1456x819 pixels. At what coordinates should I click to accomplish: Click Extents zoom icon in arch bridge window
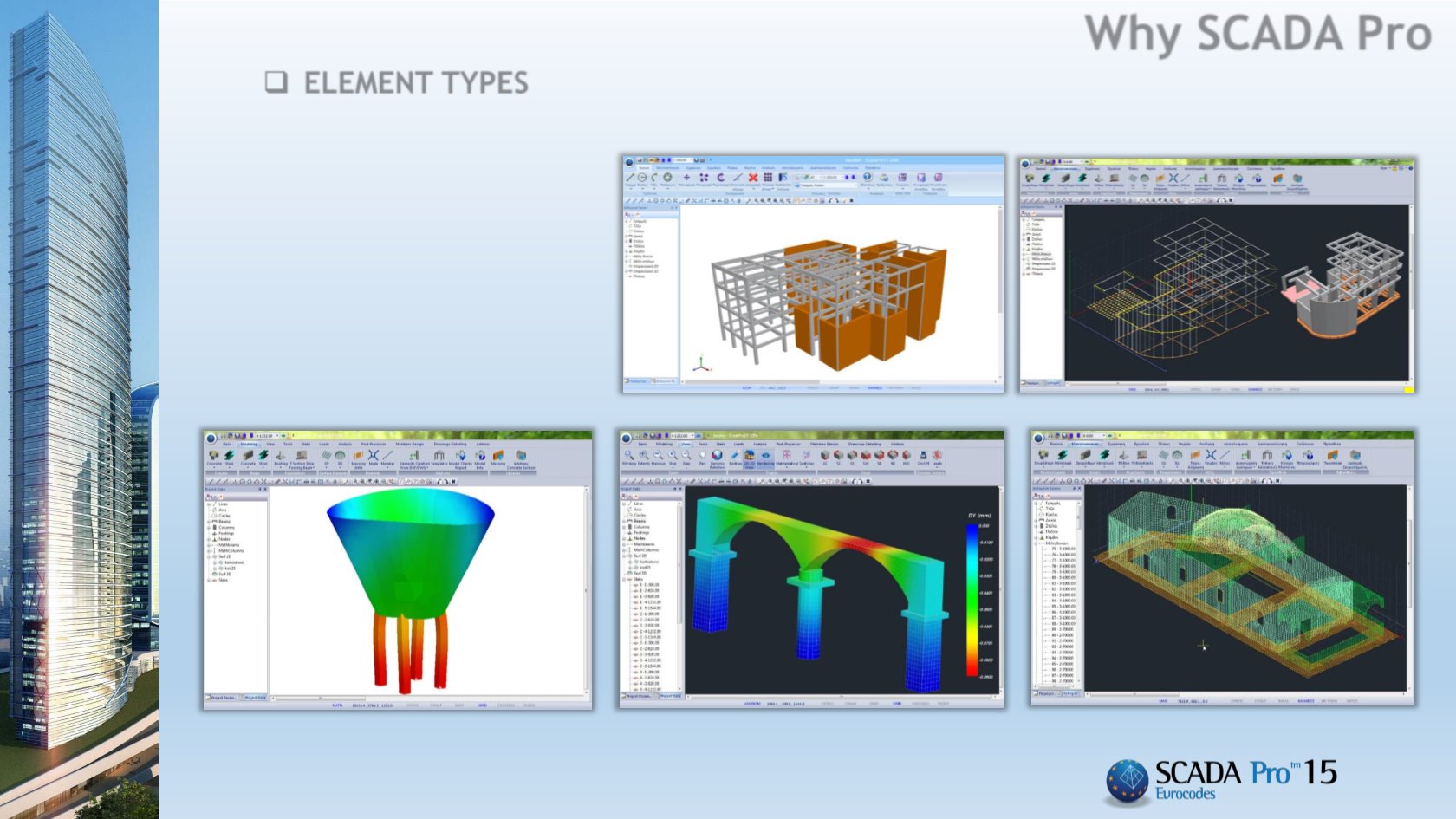[643, 455]
